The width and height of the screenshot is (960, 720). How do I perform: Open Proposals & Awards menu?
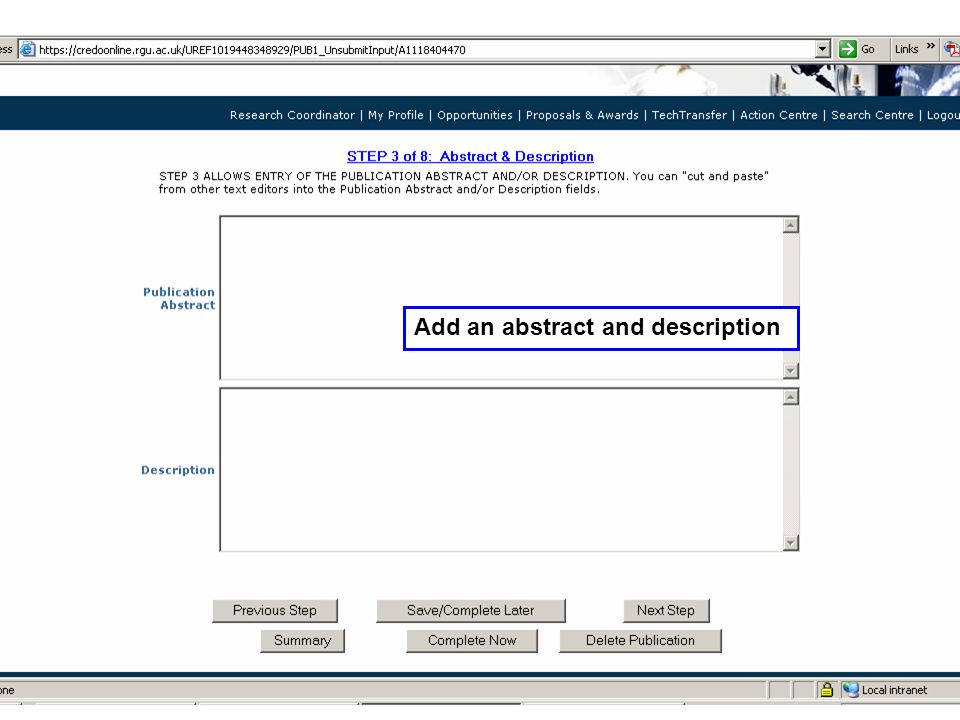coord(582,115)
